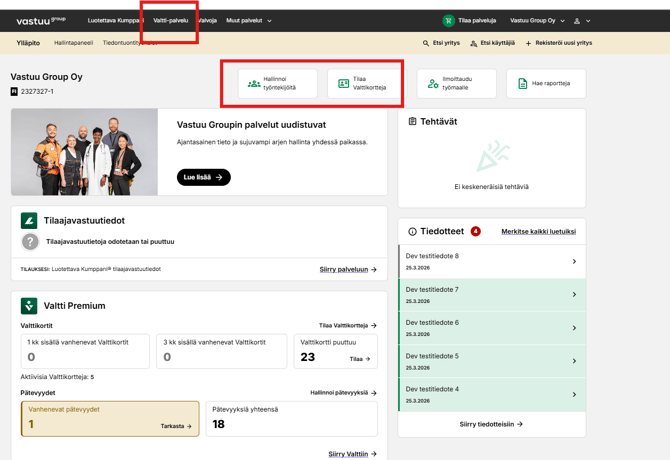Viewport: 670px width, 460px height.
Task: Open the 3 kk sisällä vanhenevat Valttikortit card
Action: pos(222,351)
